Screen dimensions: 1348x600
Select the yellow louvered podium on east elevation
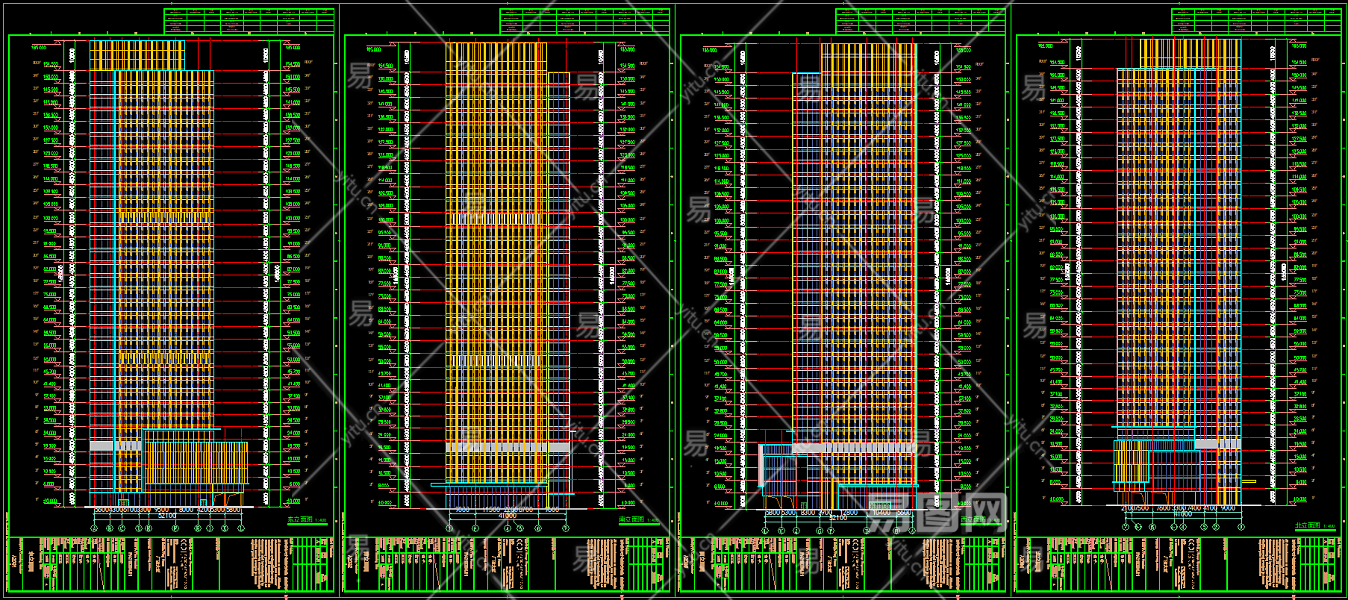point(196,463)
